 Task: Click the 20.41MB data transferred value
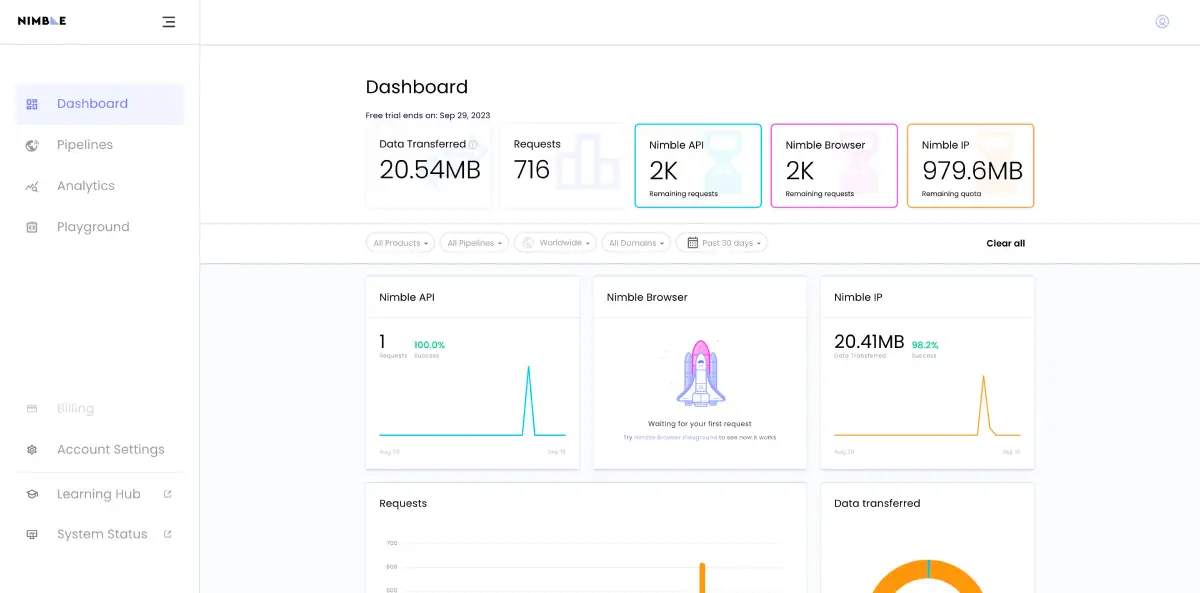(x=869, y=342)
